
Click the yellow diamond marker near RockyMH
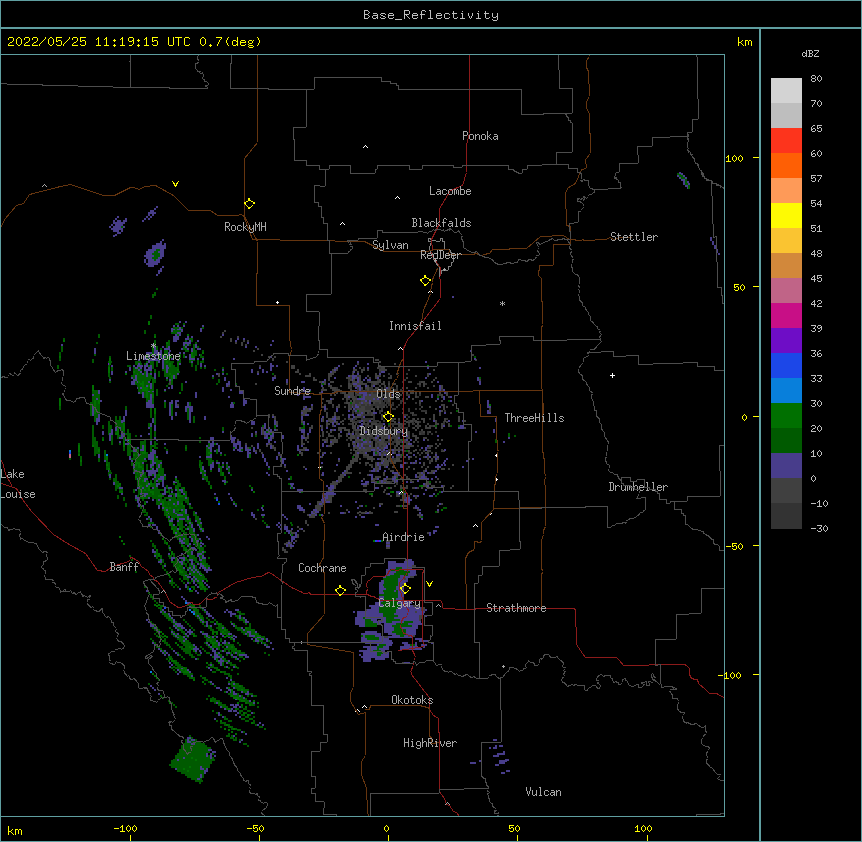coord(249,204)
